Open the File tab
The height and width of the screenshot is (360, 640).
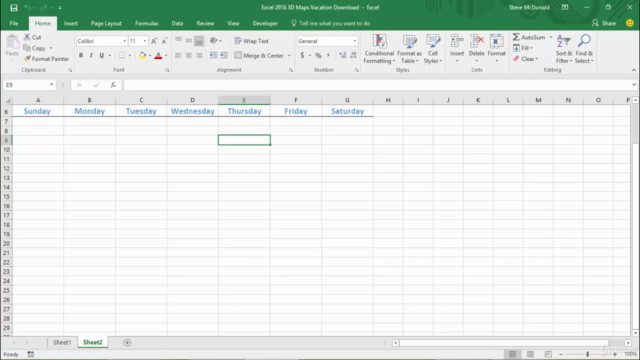click(x=14, y=23)
